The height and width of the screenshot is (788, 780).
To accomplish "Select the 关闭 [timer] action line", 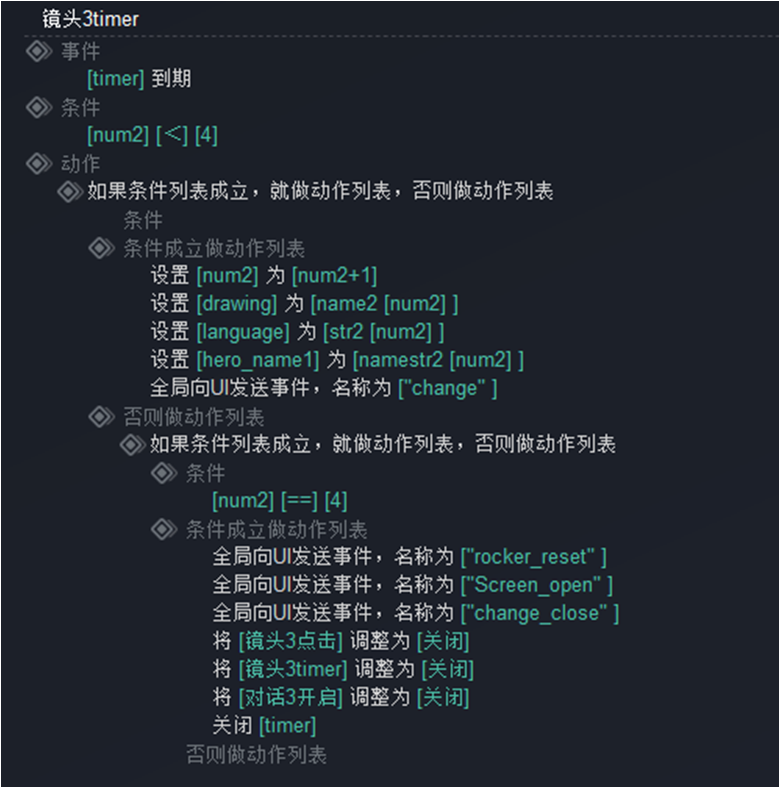I will (264, 726).
